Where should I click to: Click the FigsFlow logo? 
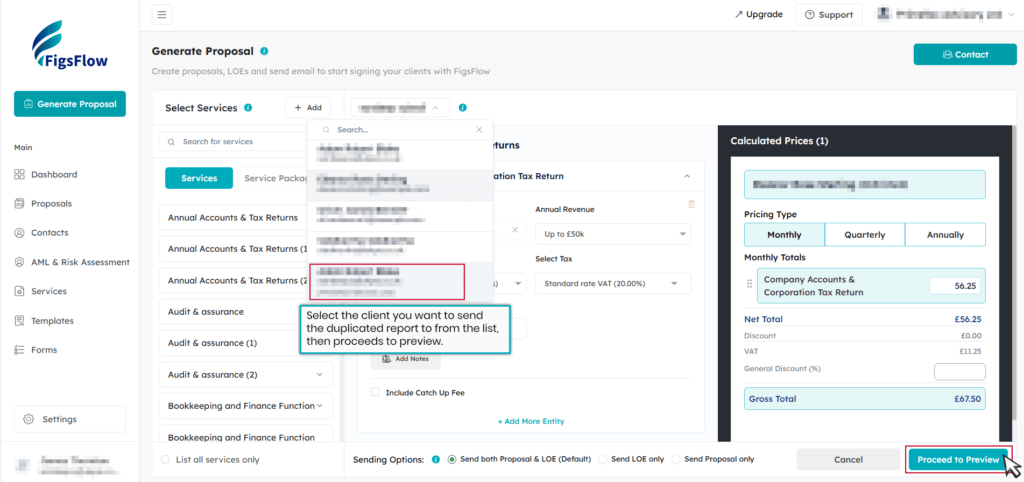(x=69, y=44)
